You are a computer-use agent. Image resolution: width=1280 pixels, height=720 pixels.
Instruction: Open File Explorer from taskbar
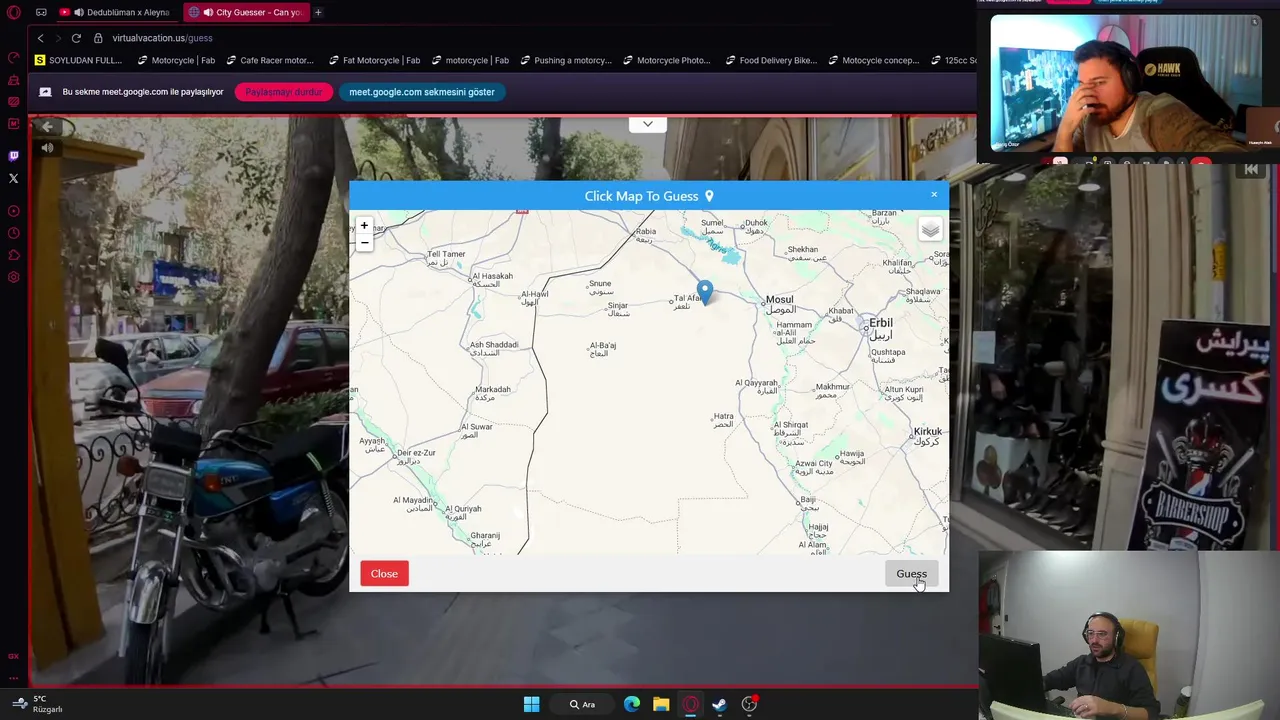(661, 704)
